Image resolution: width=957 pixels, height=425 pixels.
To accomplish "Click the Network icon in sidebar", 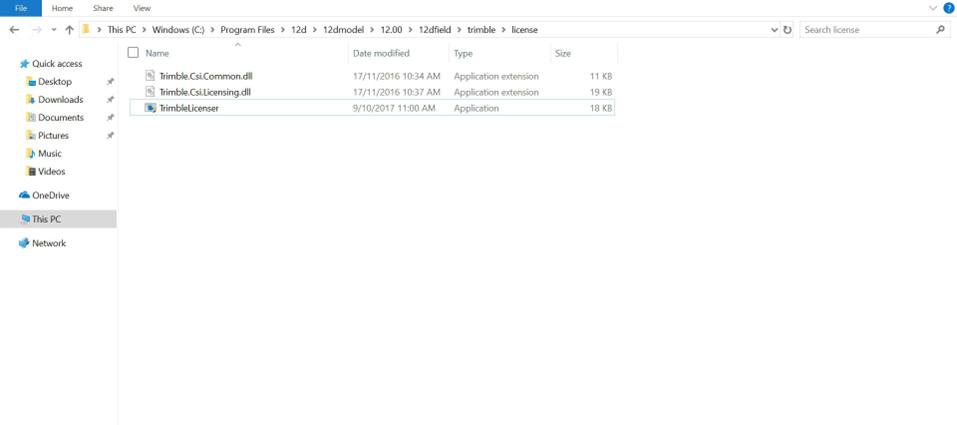I will click(24, 243).
